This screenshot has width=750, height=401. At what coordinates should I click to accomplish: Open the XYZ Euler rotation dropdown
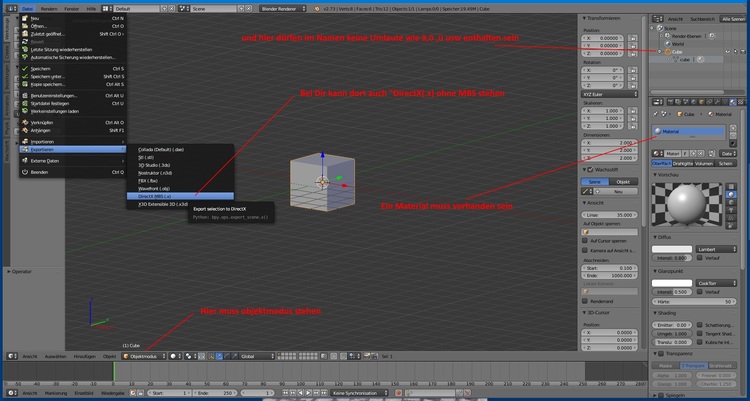(x=610, y=94)
